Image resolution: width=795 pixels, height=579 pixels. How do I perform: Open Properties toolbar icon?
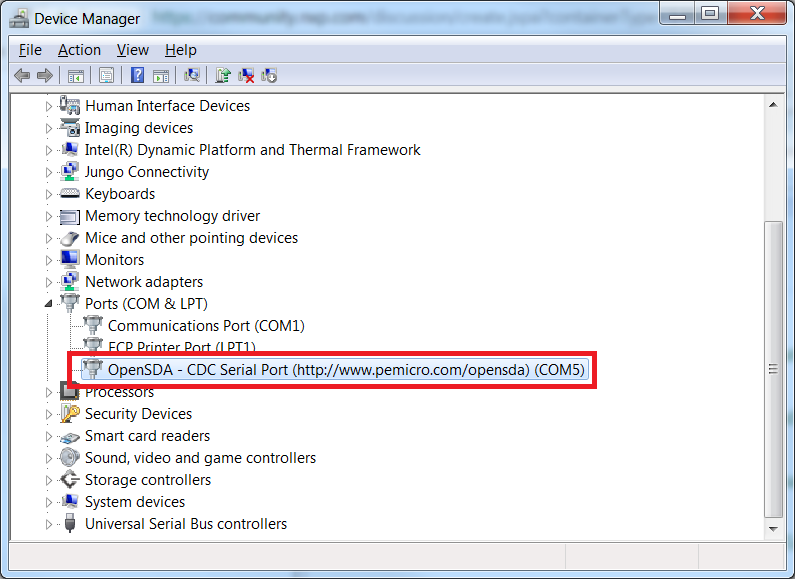click(x=106, y=76)
